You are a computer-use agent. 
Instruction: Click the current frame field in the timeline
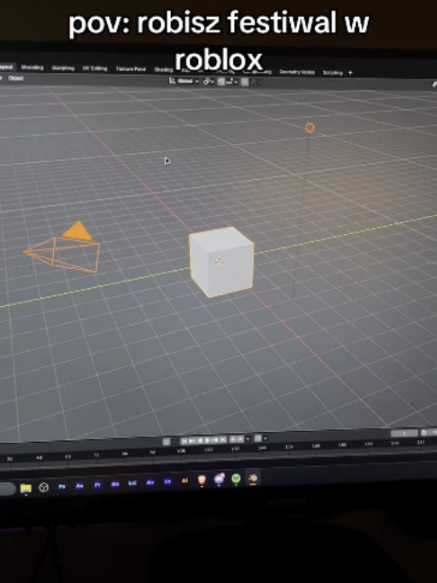pos(404,433)
